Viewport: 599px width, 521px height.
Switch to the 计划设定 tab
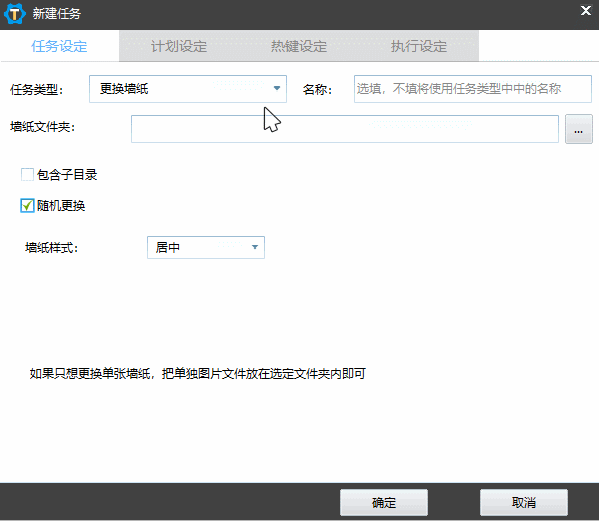coord(179,46)
